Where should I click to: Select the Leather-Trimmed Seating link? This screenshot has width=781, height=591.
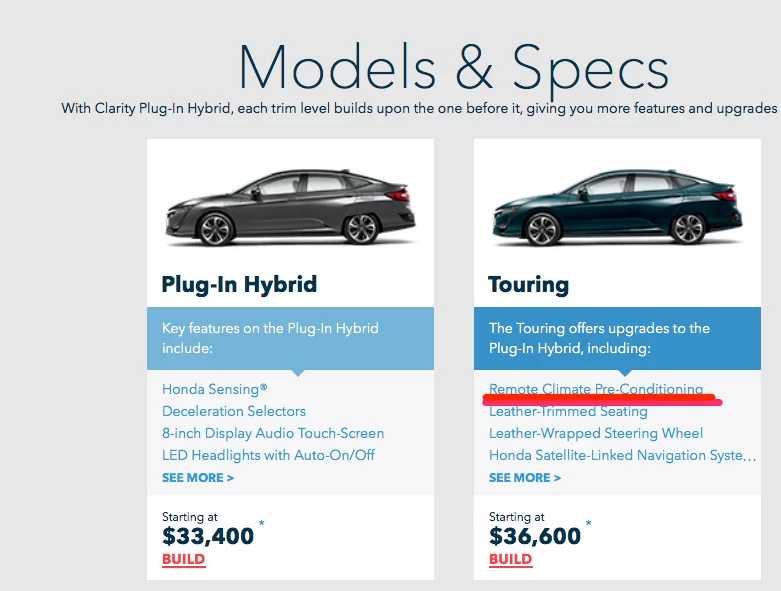coord(568,411)
